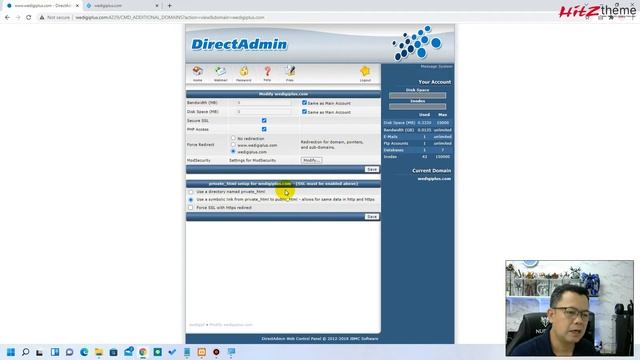This screenshot has width=640, height=360.
Task: Close the first DirectAdmin browser tab
Action: (x=77, y=6)
